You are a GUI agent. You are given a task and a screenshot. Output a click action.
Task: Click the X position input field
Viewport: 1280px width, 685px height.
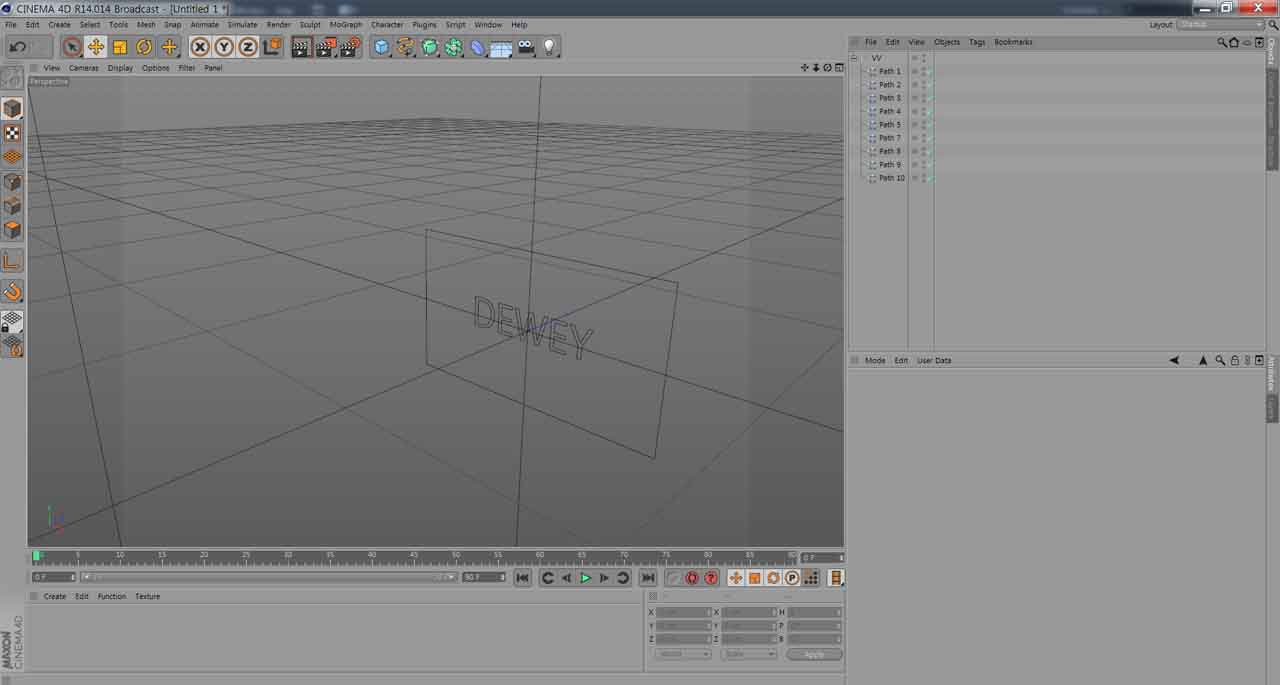tap(684, 612)
